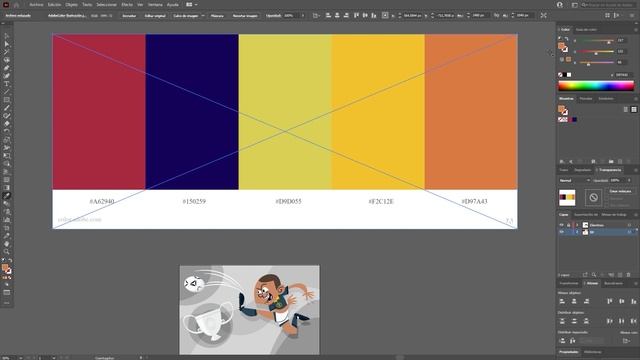Image resolution: width=640 pixels, height=360 pixels.
Task: Expand the selected layer below Elementos
Action: [577, 232]
